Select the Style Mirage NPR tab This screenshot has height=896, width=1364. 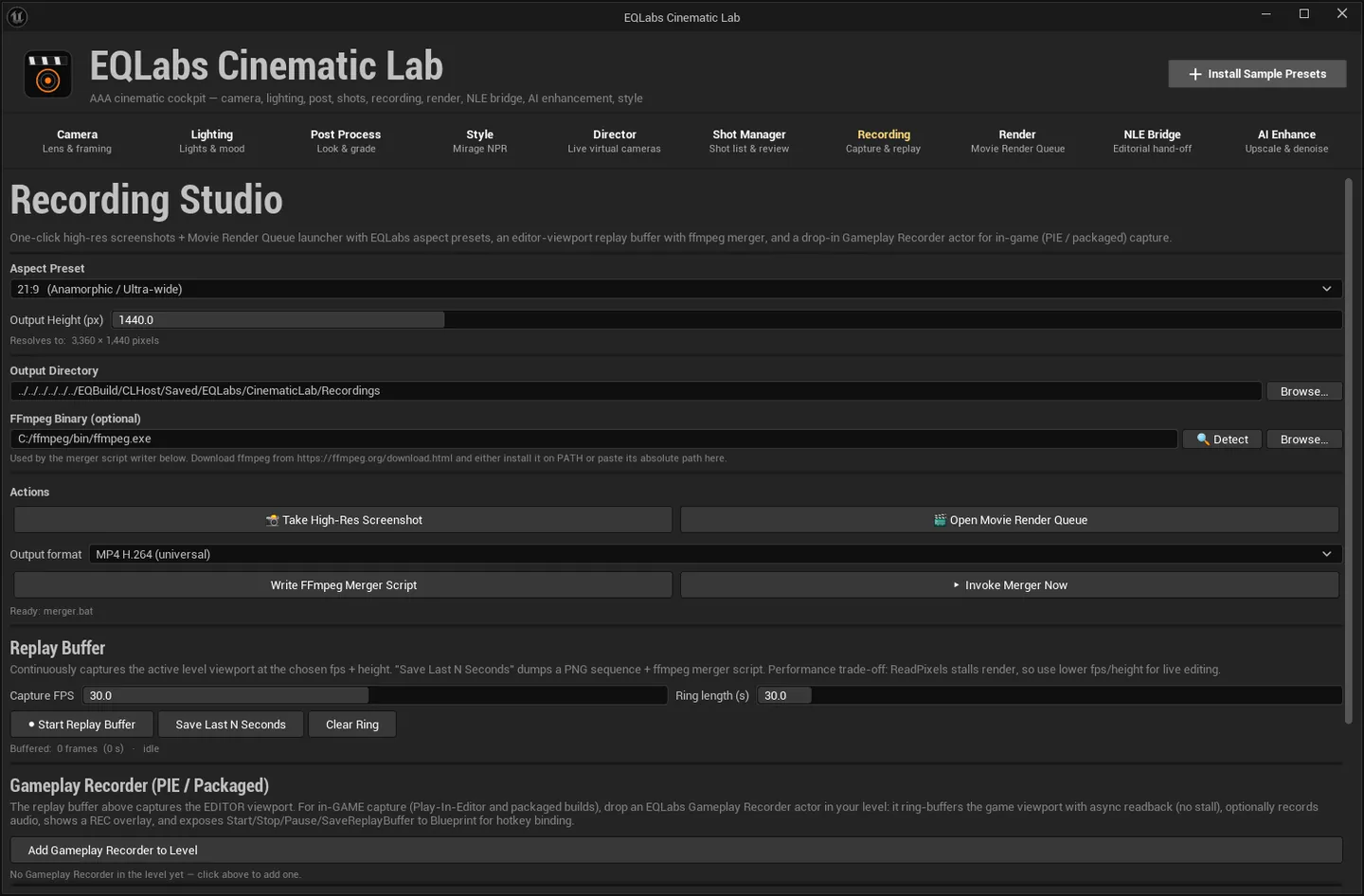[480, 141]
